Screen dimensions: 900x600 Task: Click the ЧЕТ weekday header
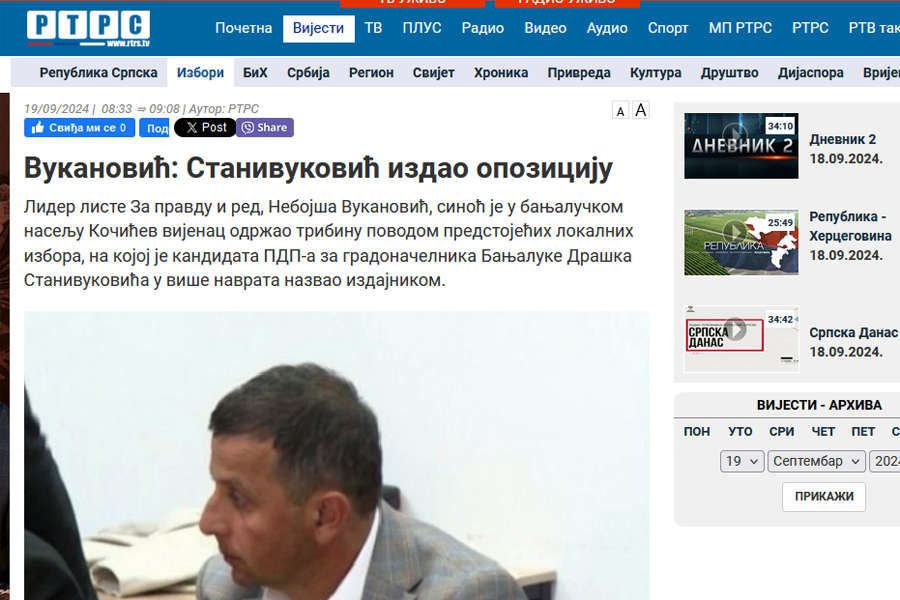click(x=823, y=432)
